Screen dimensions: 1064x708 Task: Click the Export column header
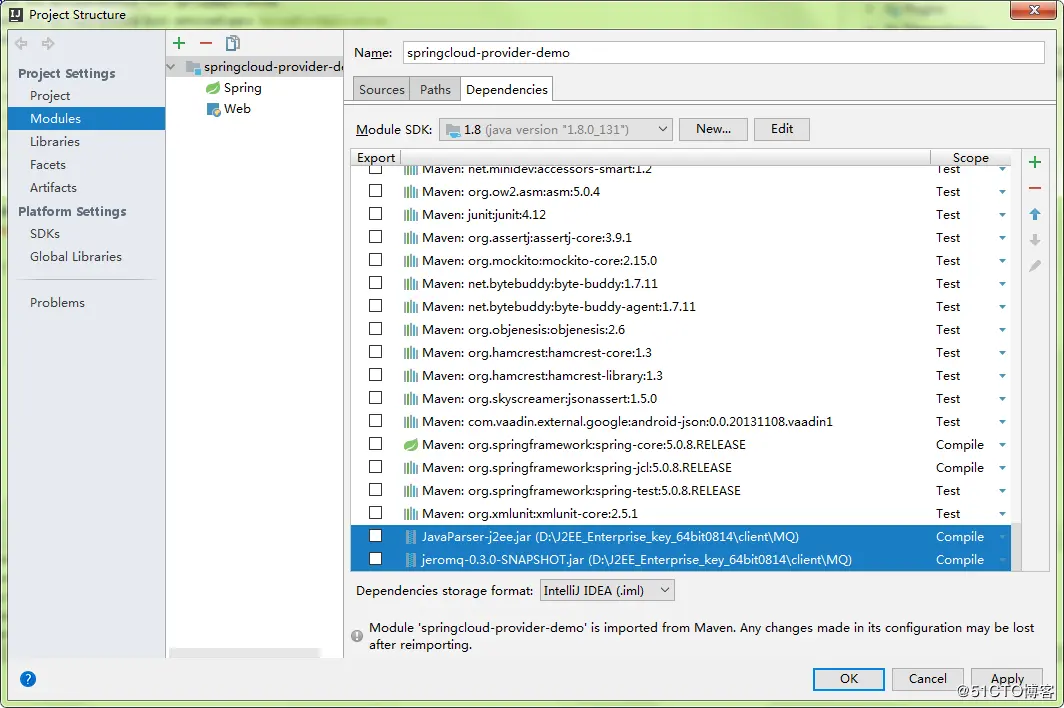(x=376, y=157)
